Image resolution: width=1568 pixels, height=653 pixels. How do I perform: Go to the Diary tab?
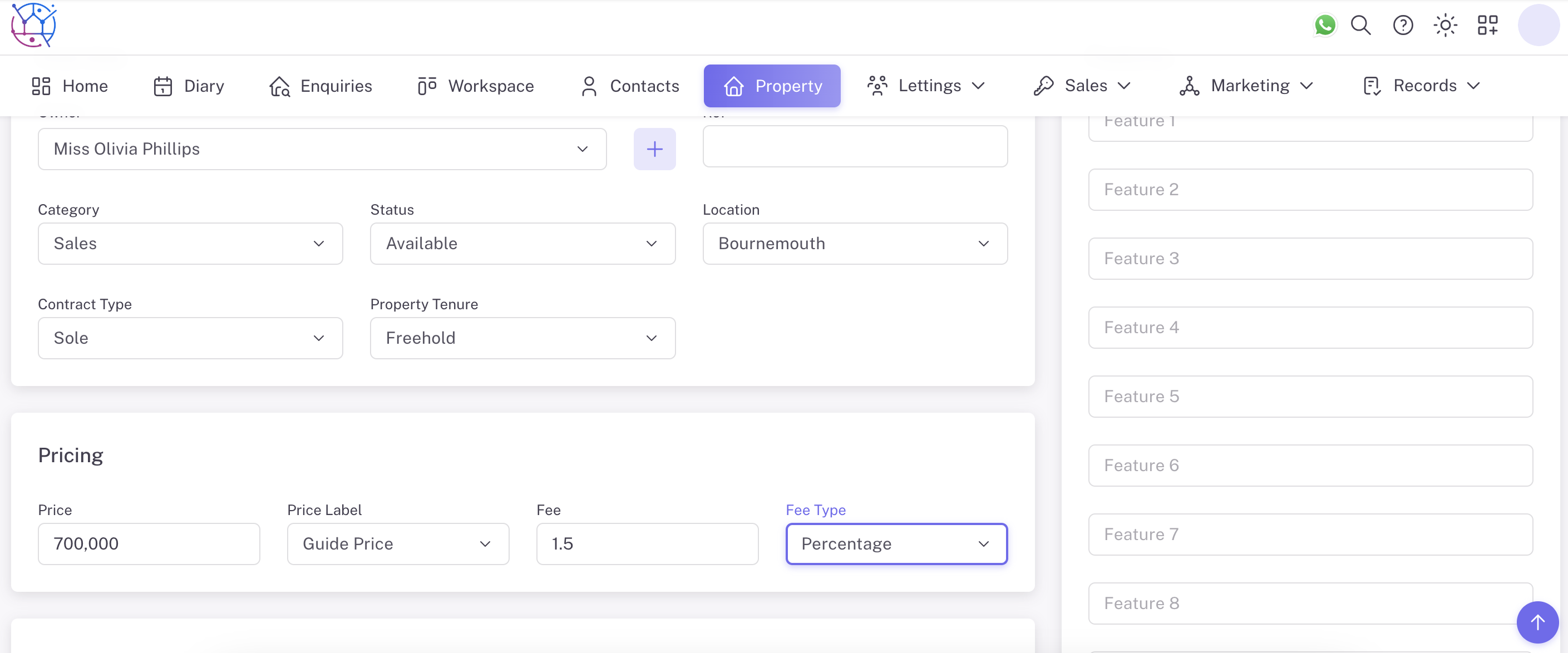tap(189, 86)
